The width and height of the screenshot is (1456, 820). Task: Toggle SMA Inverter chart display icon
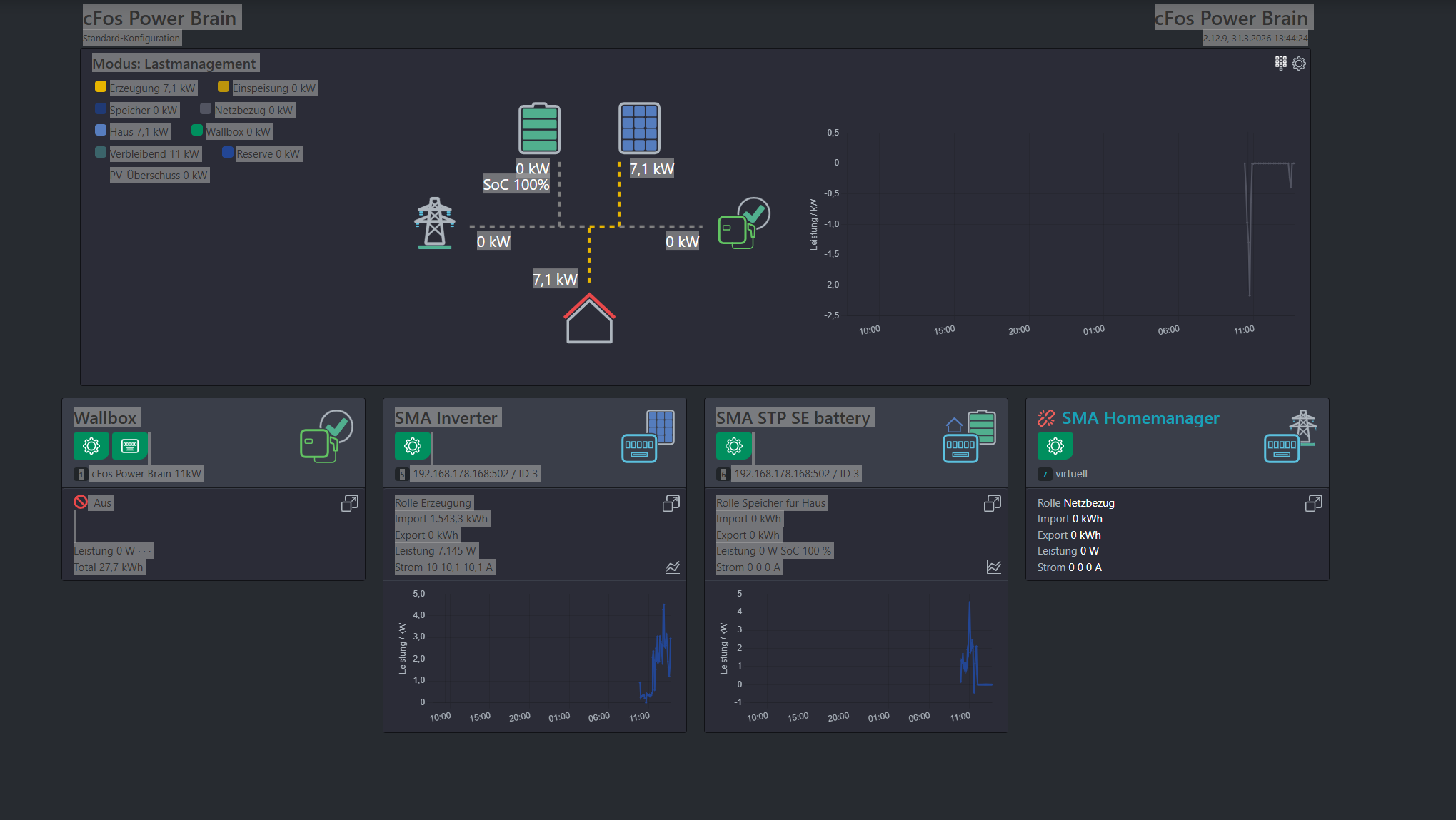(672, 567)
